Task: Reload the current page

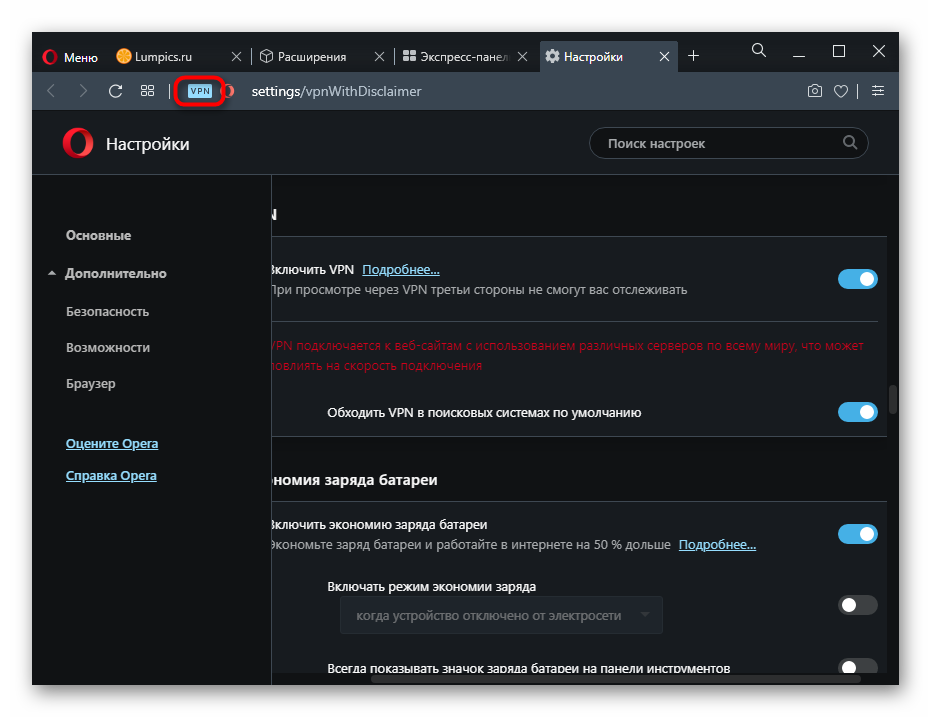Action: tap(115, 91)
